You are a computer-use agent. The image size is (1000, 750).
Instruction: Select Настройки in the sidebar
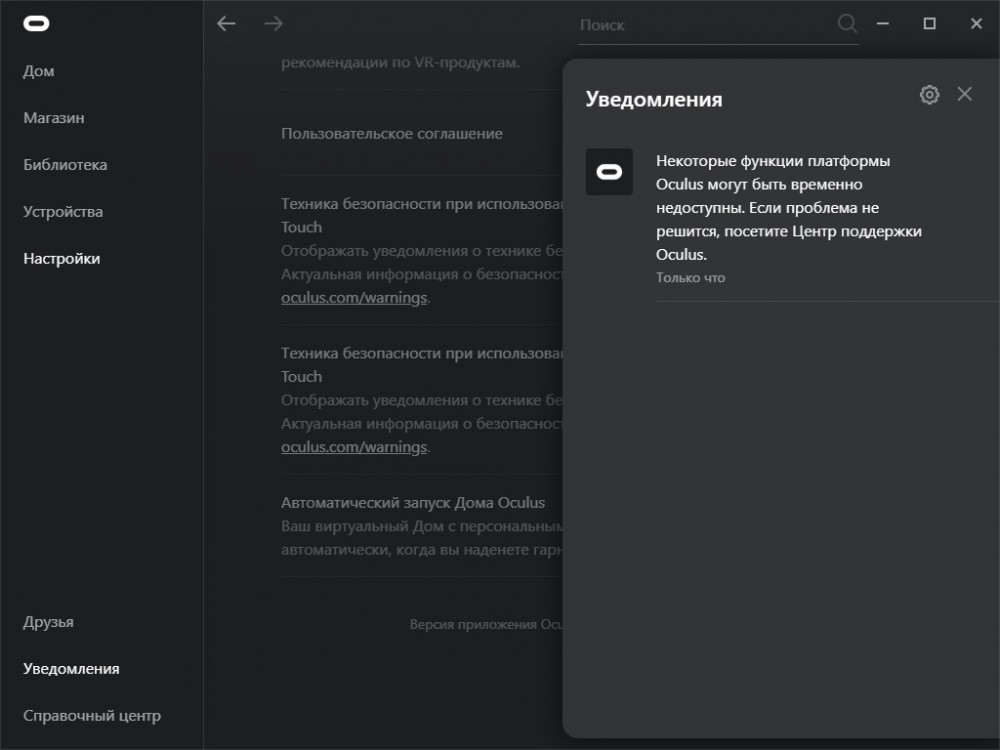pos(61,258)
